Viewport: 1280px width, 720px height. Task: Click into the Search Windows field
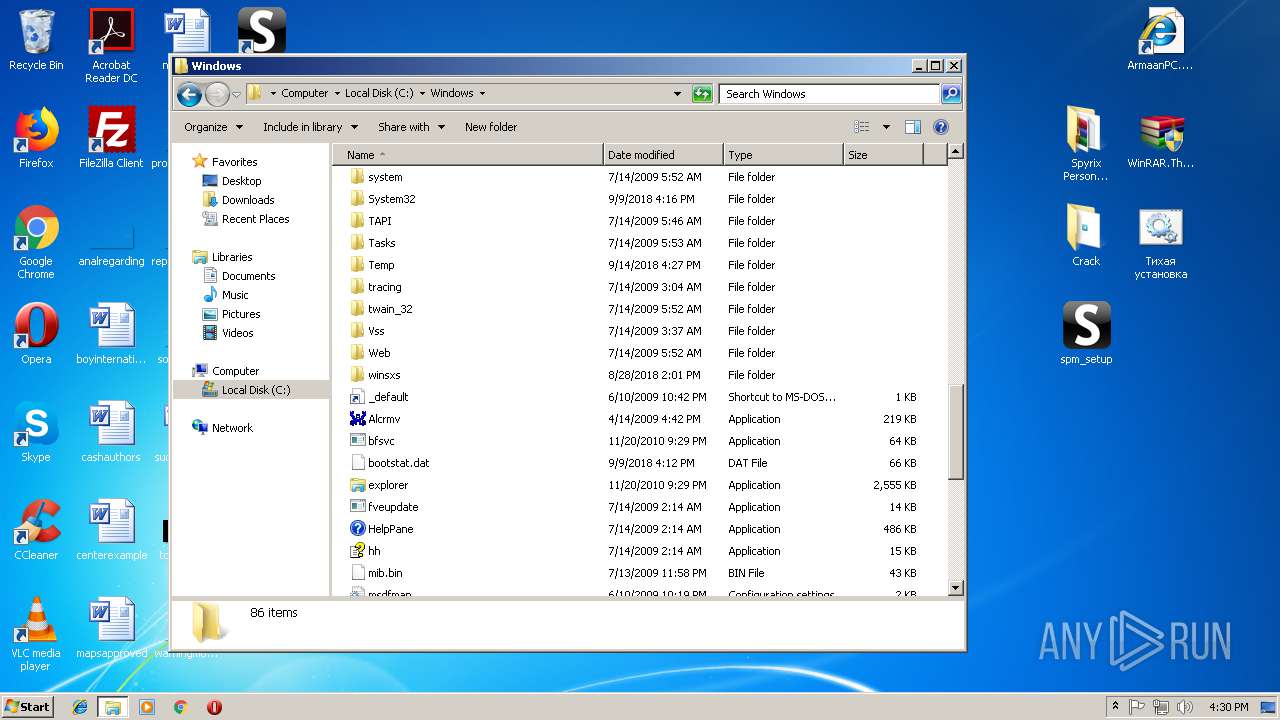829,94
